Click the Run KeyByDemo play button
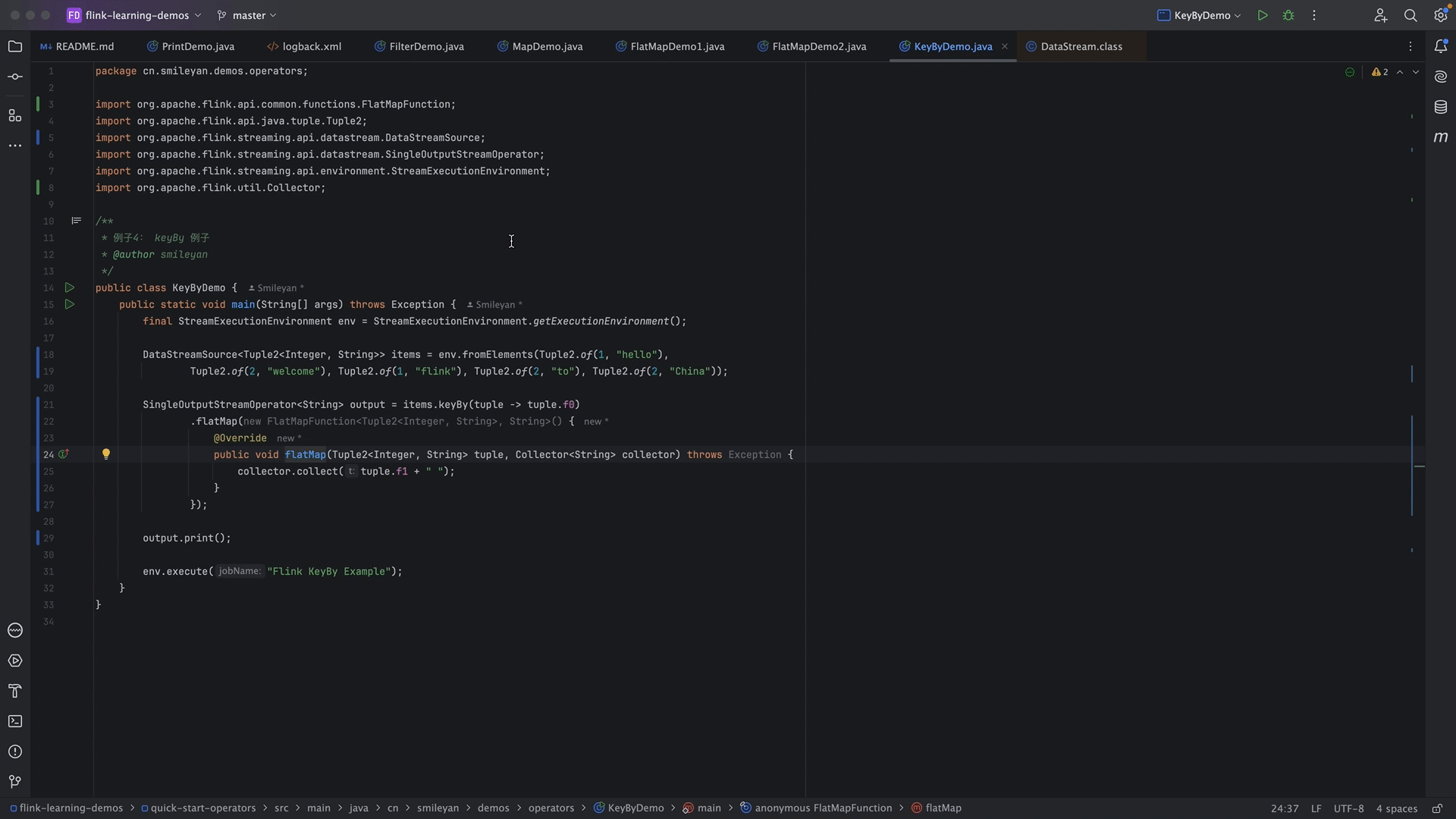1456x819 pixels. tap(1263, 15)
